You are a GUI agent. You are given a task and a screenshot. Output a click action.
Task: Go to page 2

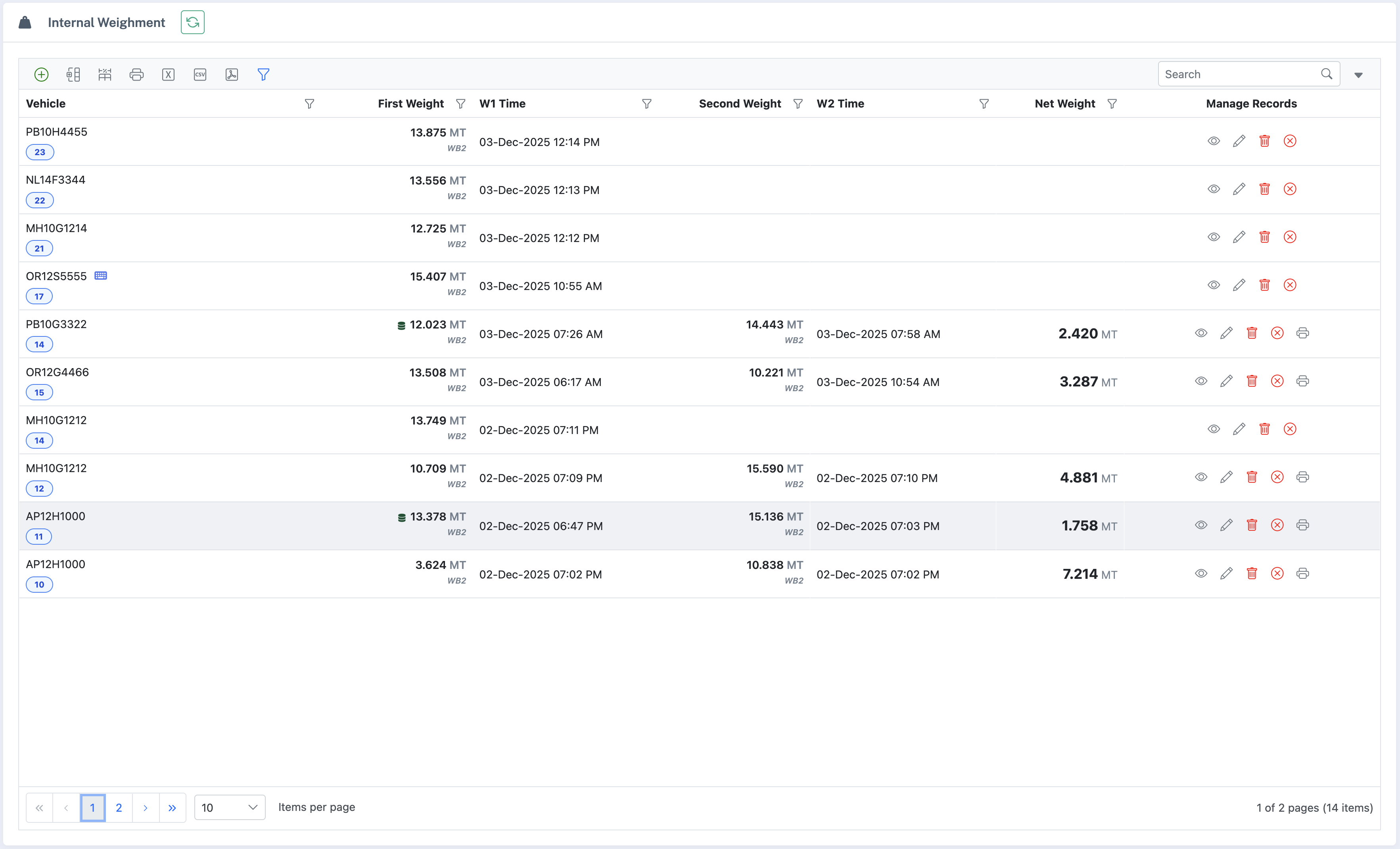(119, 807)
